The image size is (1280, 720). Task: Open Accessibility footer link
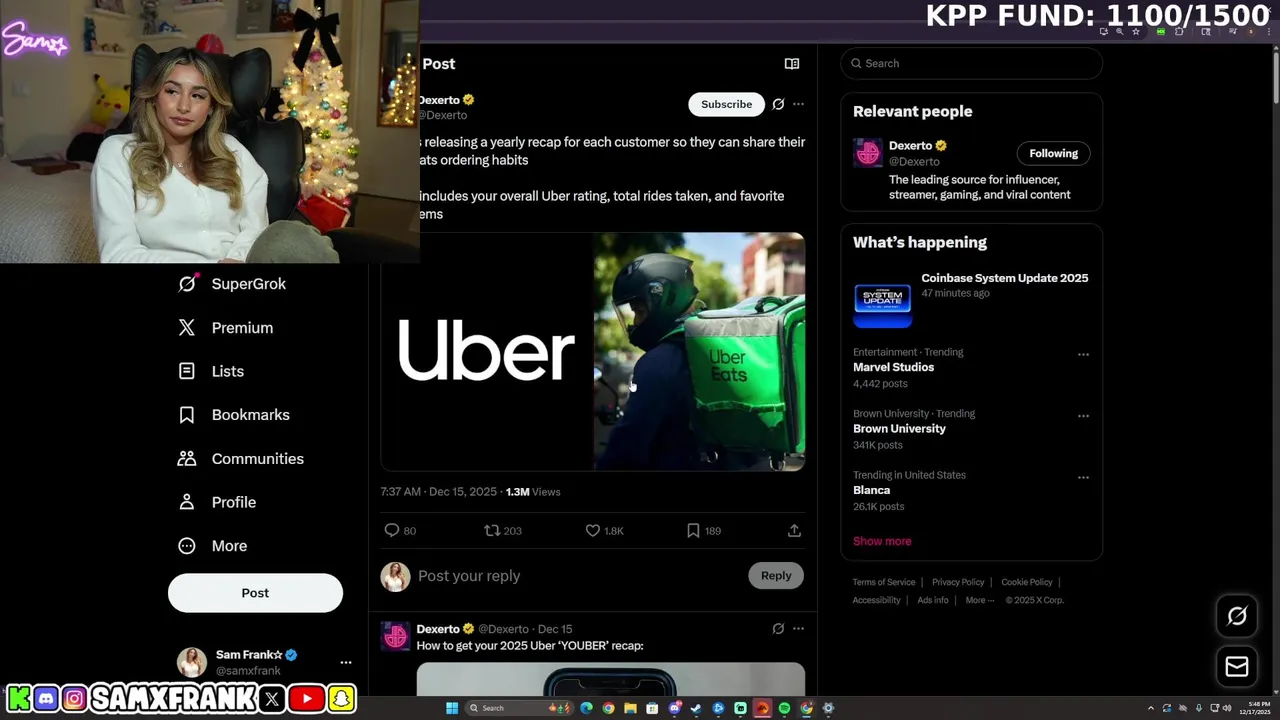click(x=877, y=600)
